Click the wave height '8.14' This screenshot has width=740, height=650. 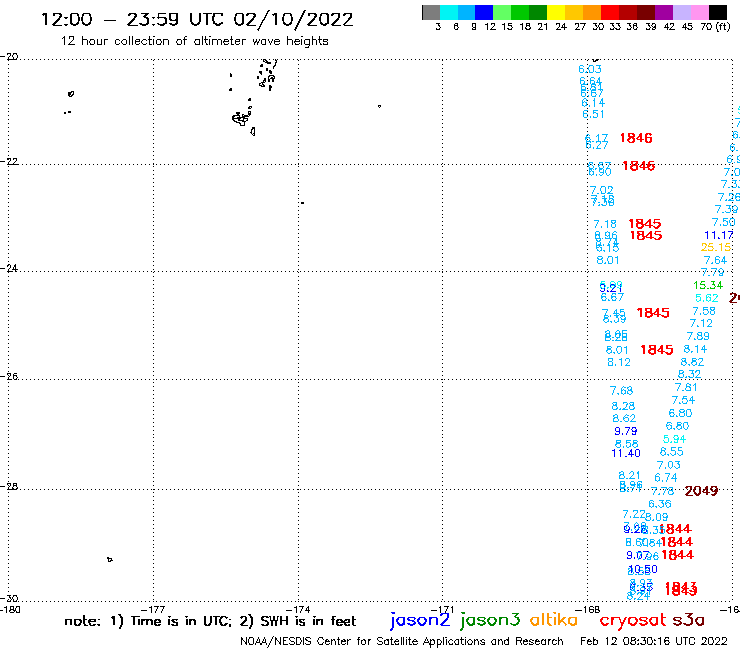(695, 349)
